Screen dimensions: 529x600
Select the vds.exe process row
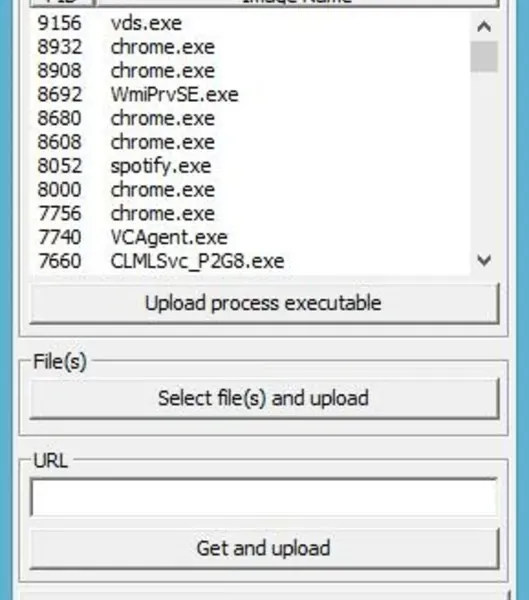250,23
